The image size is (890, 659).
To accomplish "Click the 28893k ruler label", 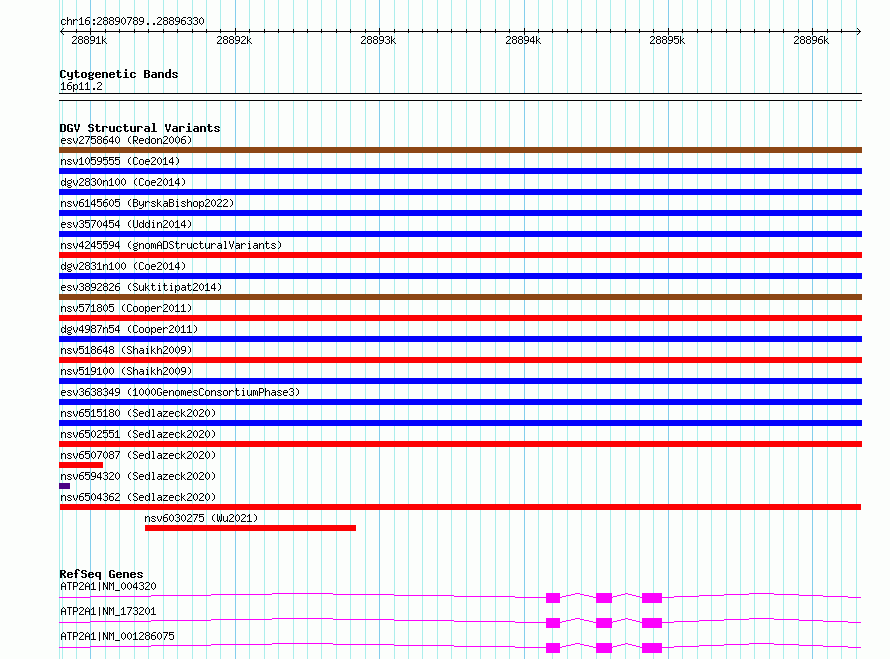I will [378, 40].
